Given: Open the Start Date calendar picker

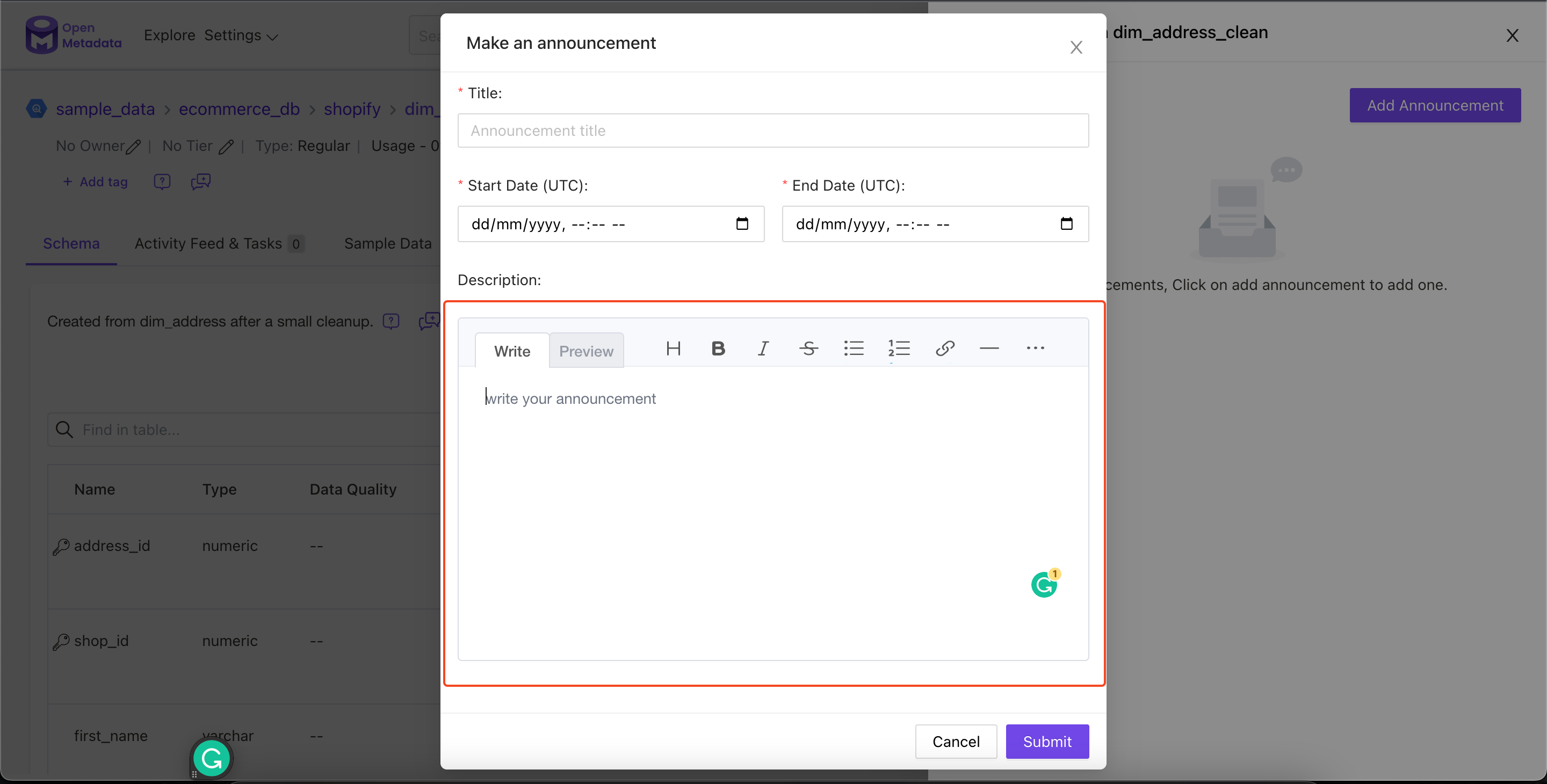Looking at the screenshot, I should click(x=742, y=224).
